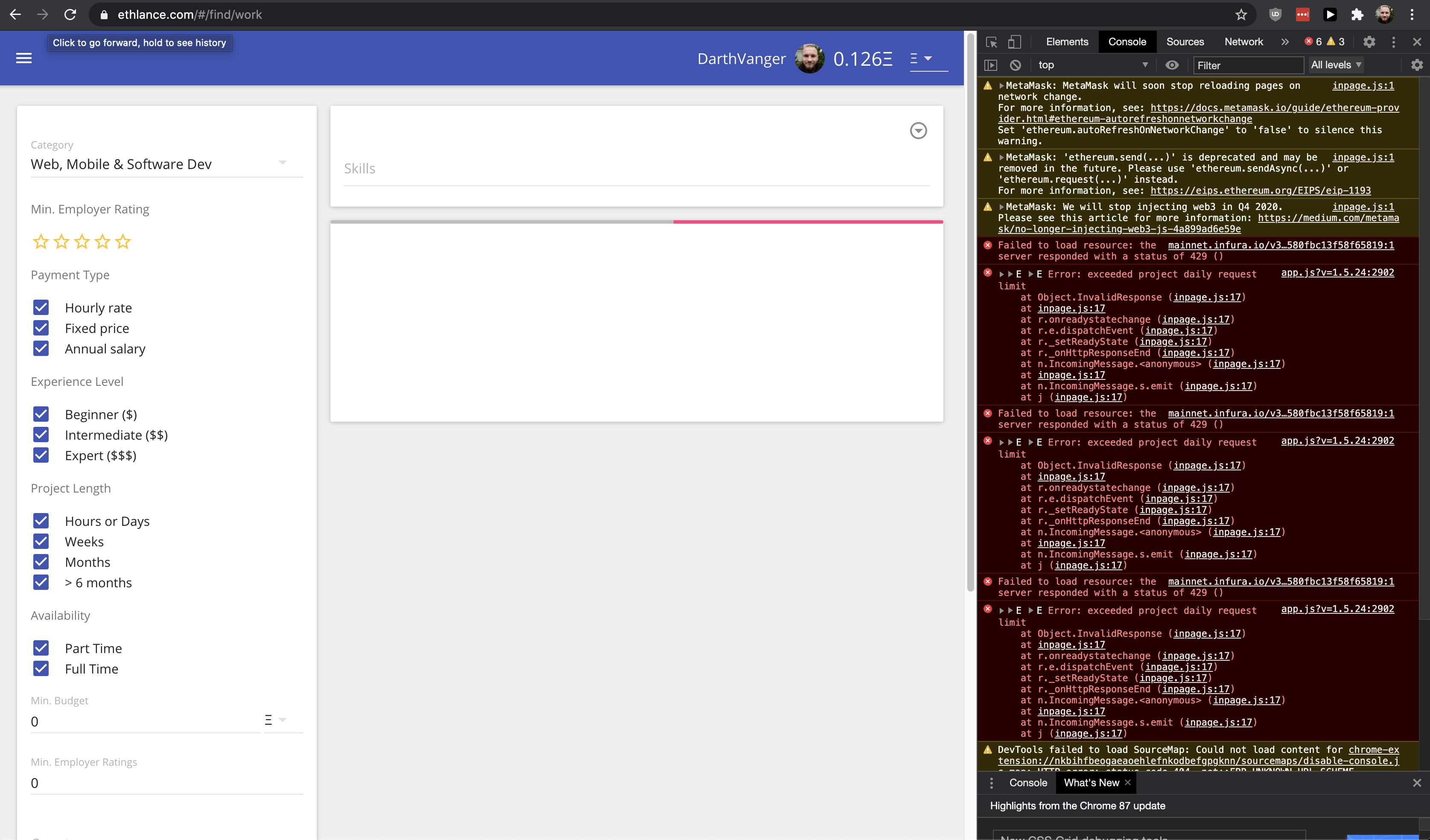1430x840 pixels.
Task: Switch to the Network tab
Action: 1243,42
